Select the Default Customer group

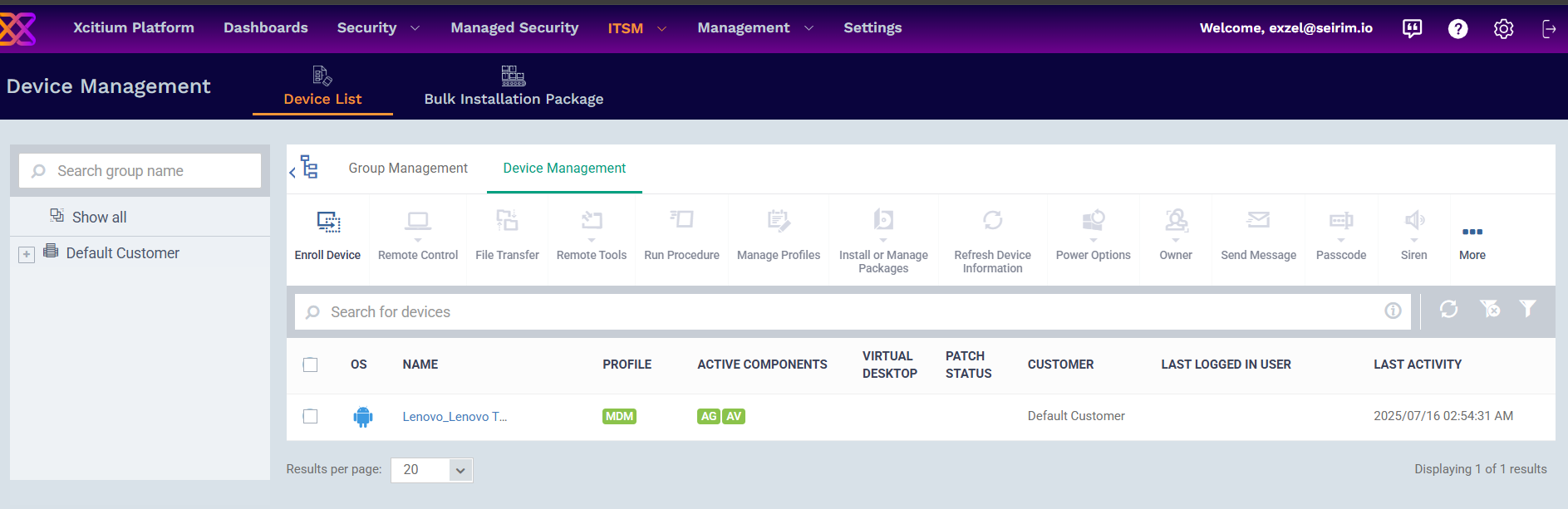click(x=122, y=253)
